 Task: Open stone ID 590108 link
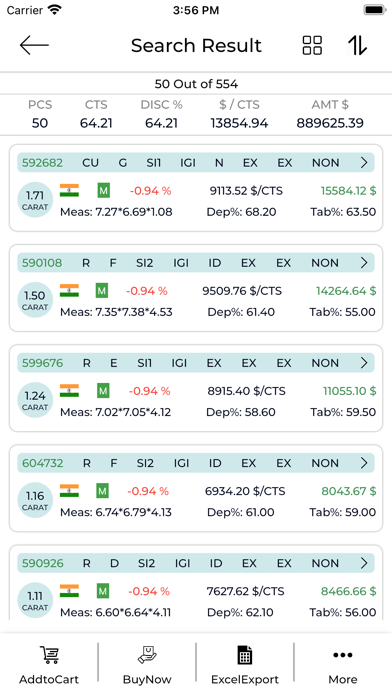click(42, 263)
